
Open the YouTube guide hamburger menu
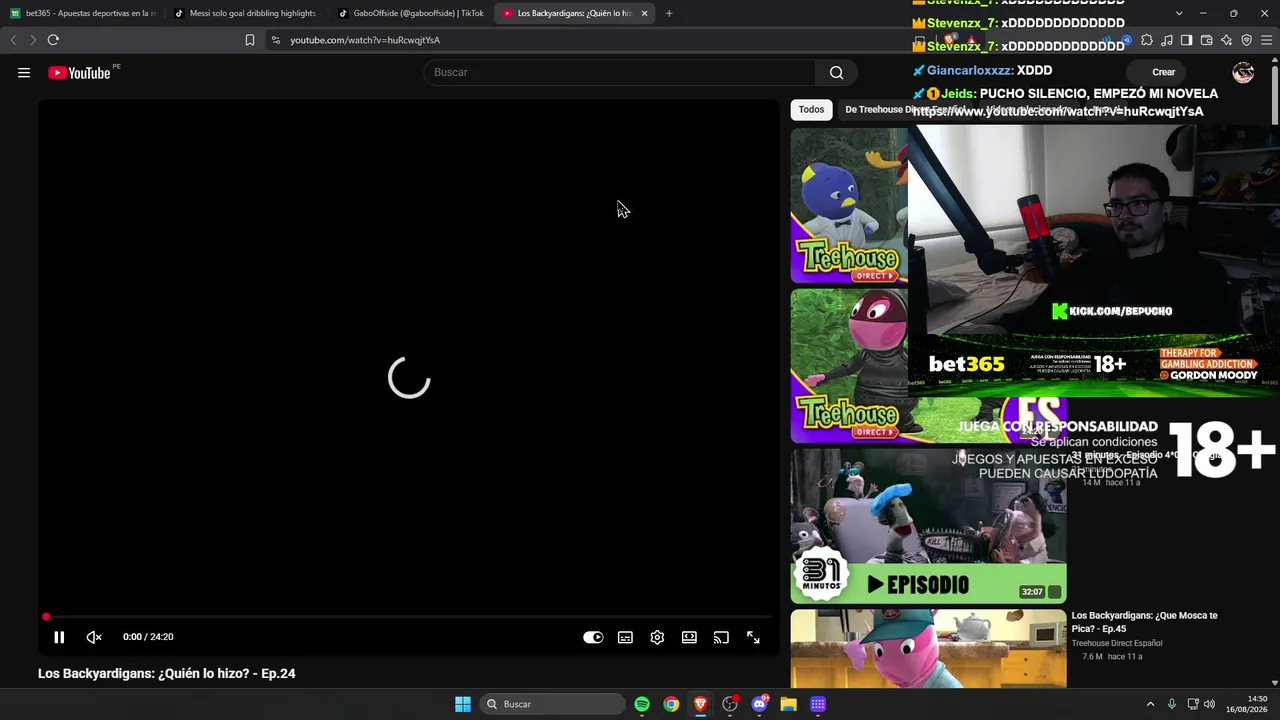pos(24,72)
